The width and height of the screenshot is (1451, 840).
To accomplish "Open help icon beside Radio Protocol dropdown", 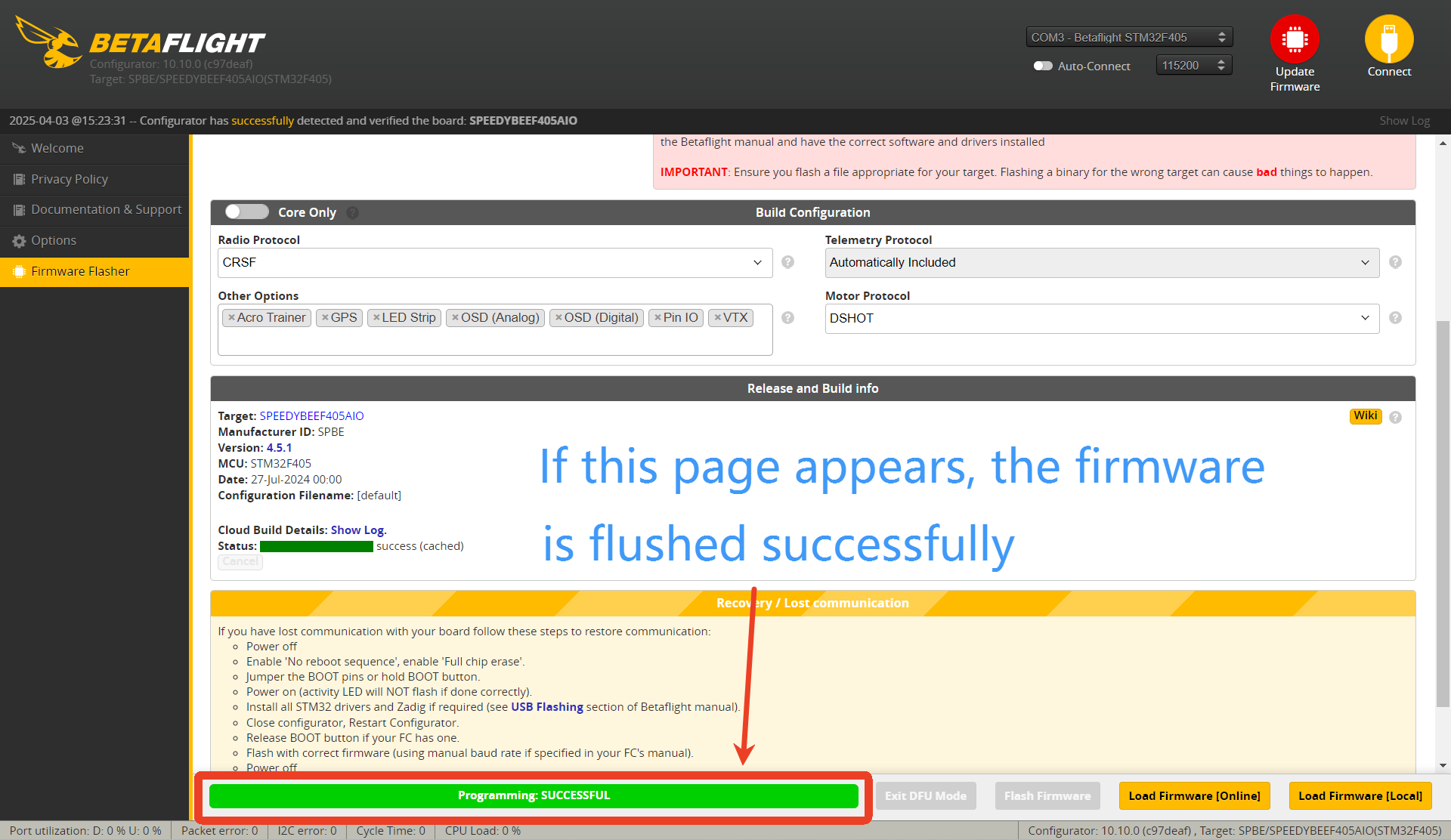I will (x=787, y=262).
